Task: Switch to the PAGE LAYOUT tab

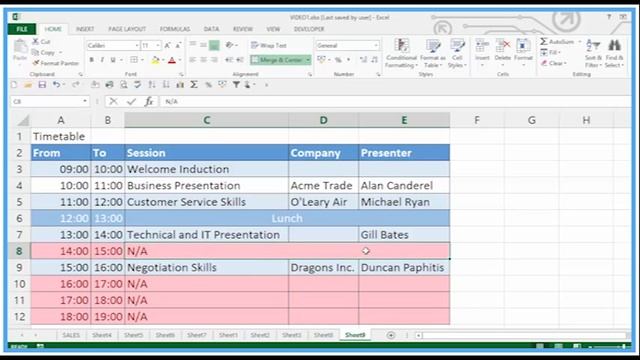Action: tap(127, 29)
